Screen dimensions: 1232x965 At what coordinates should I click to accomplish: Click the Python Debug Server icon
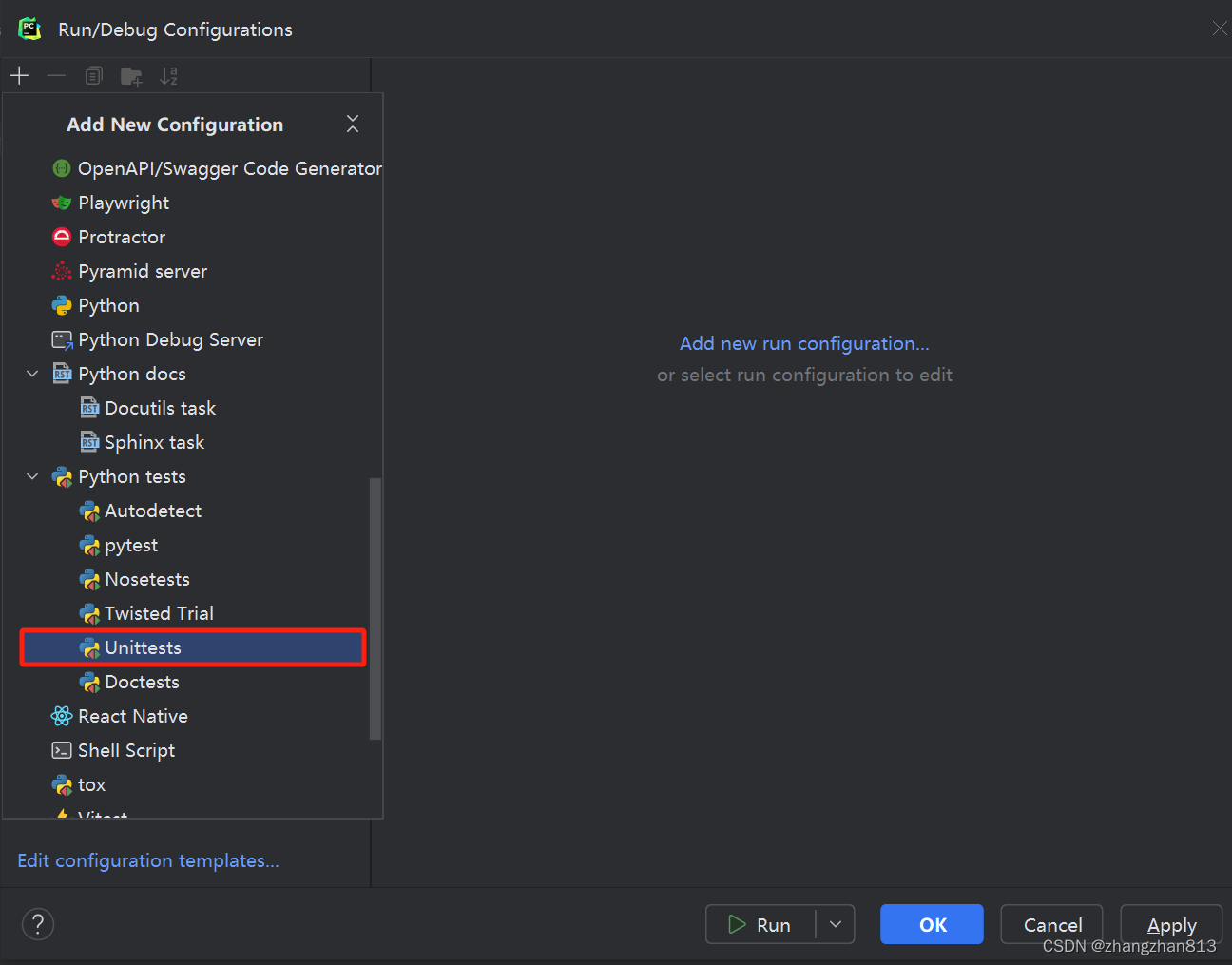tap(62, 339)
